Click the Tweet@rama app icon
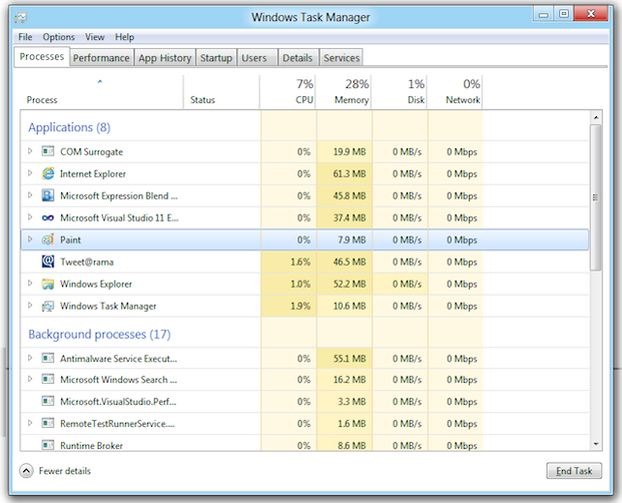The image size is (622, 503). [x=48, y=261]
